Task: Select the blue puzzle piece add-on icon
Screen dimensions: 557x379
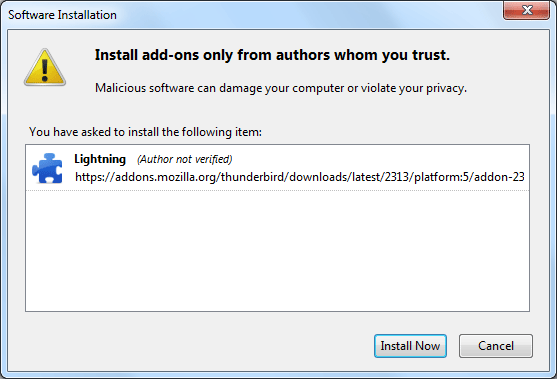Action: point(47,168)
